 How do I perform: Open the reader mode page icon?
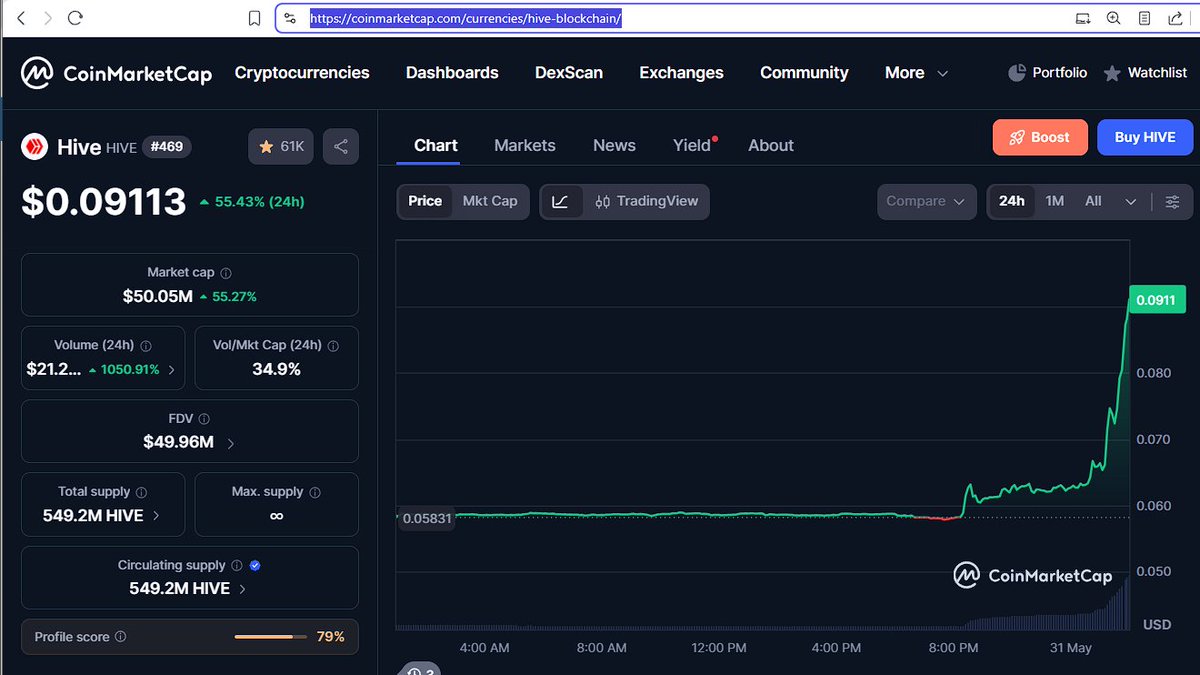[1145, 18]
